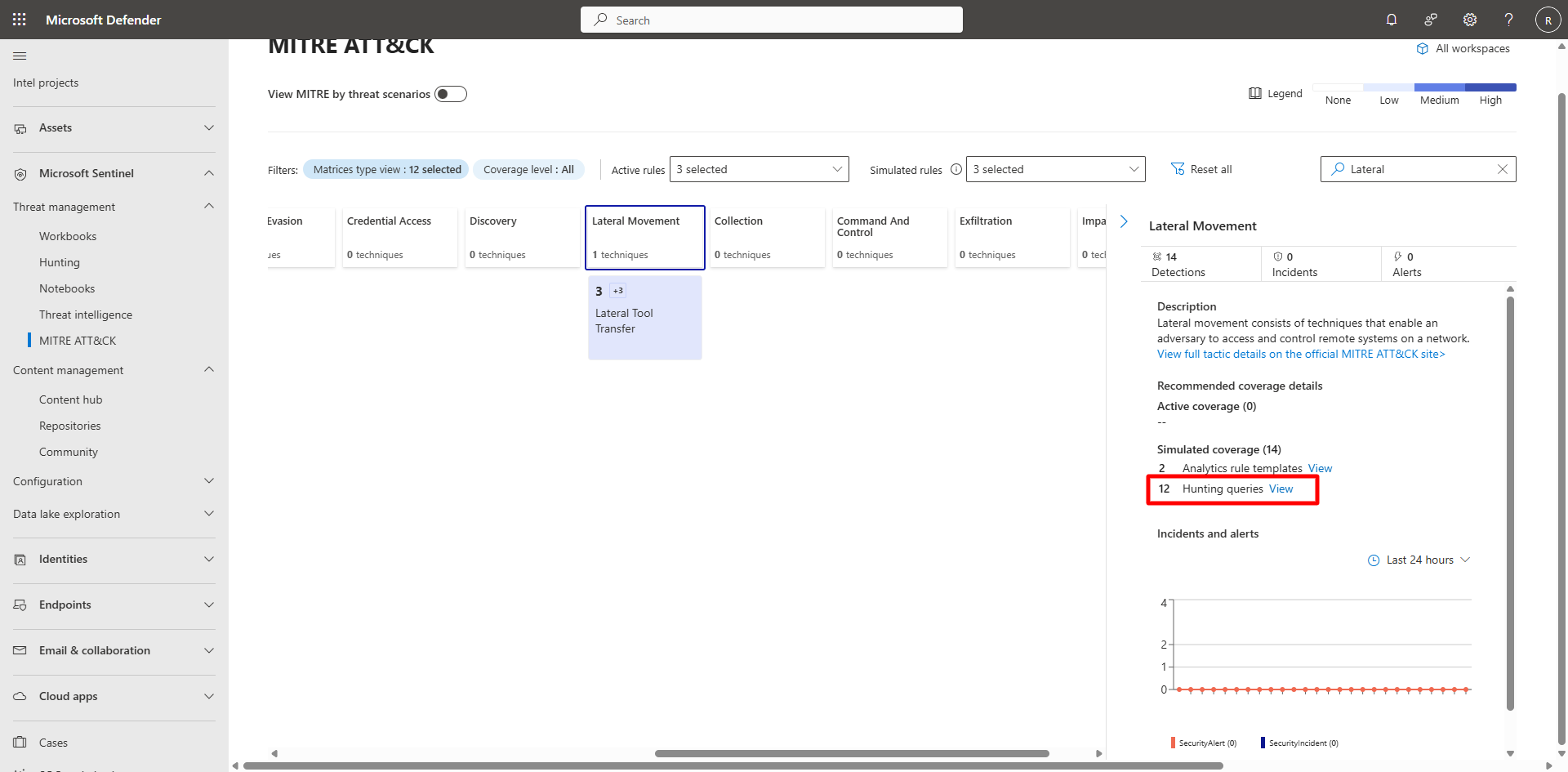1568x772 pixels.
Task: Select MITRE ATT&CK in the sidebar
Action: (x=78, y=341)
